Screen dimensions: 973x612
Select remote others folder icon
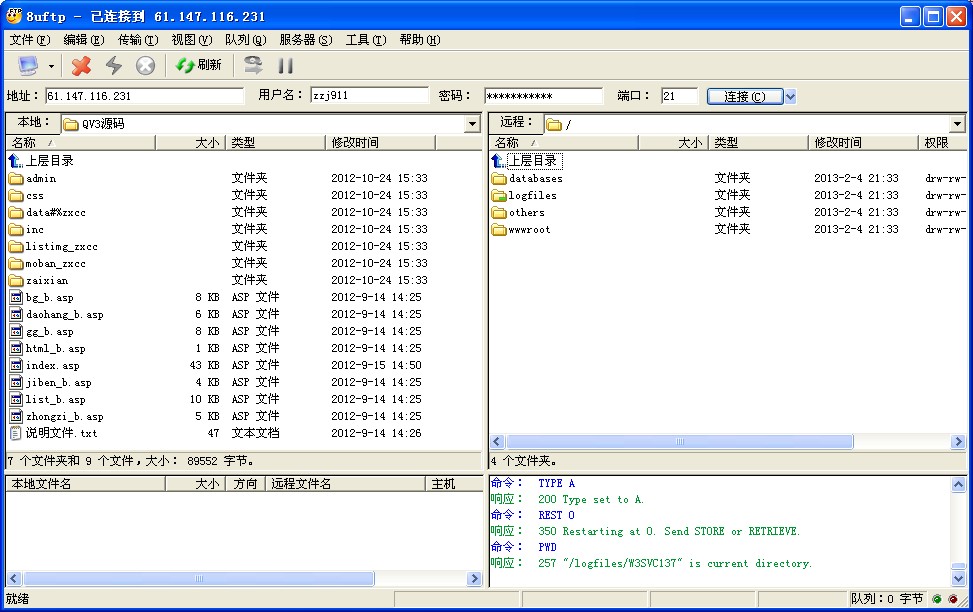(x=499, y=212)
